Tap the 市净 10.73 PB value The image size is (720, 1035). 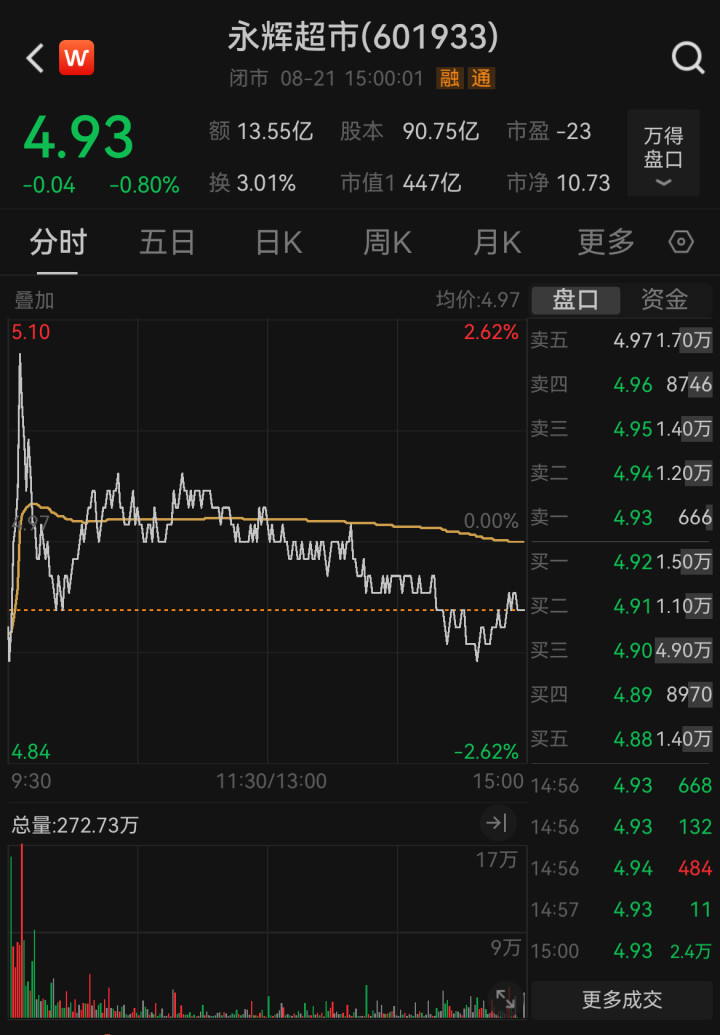558,183
